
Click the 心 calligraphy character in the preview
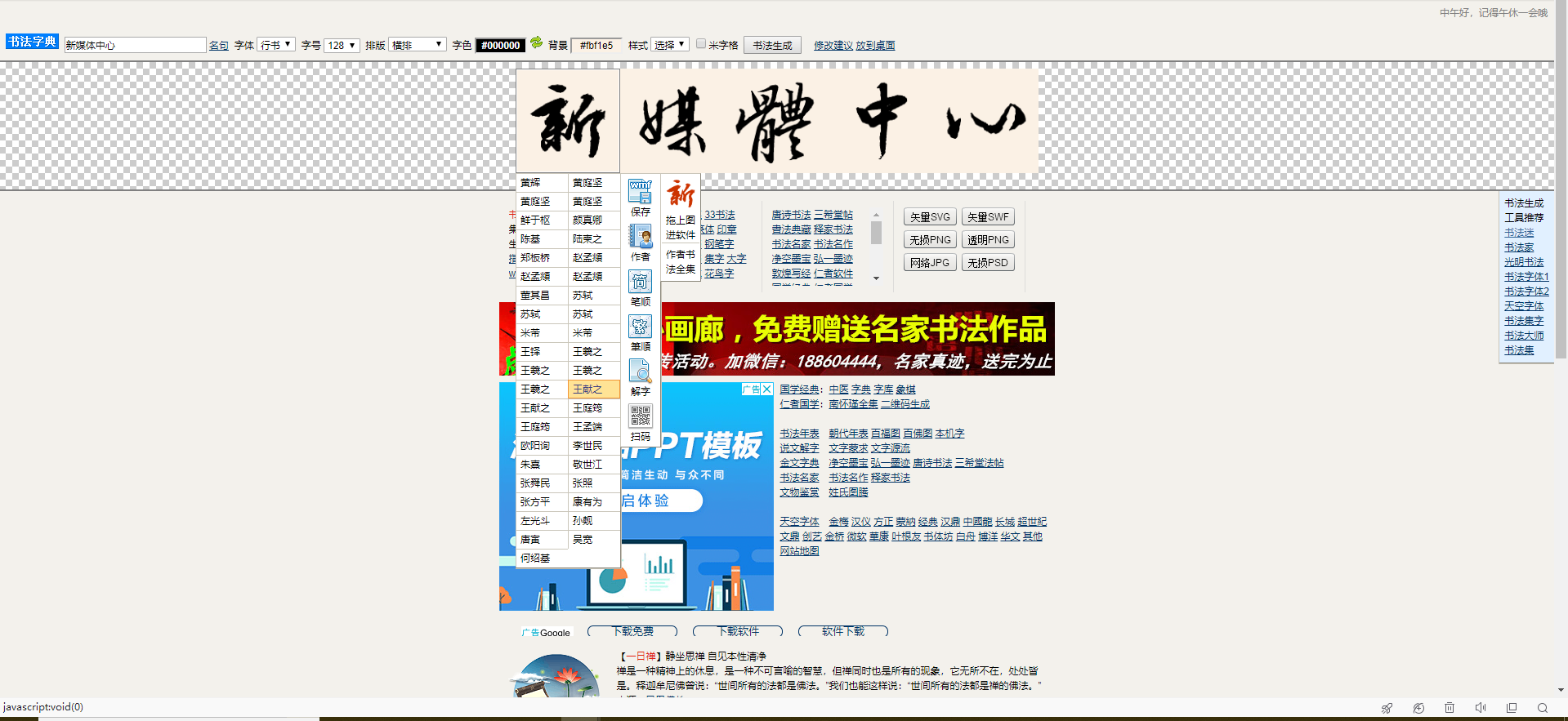pos(985,121)
